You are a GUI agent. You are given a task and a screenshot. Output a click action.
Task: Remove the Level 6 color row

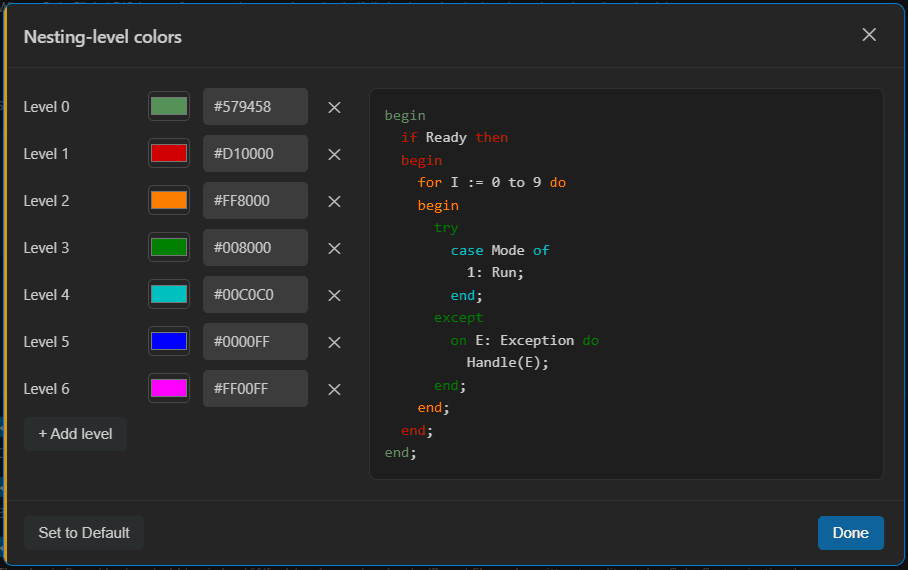coord(334,389)
